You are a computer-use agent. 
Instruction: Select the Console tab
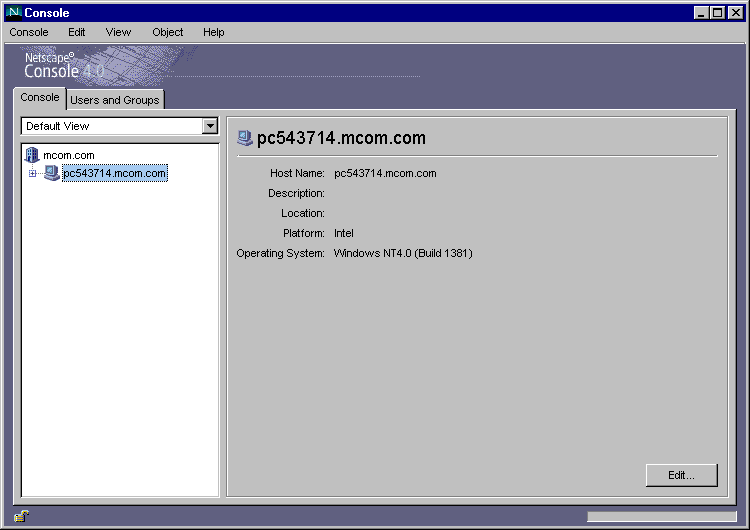(40, 98)
